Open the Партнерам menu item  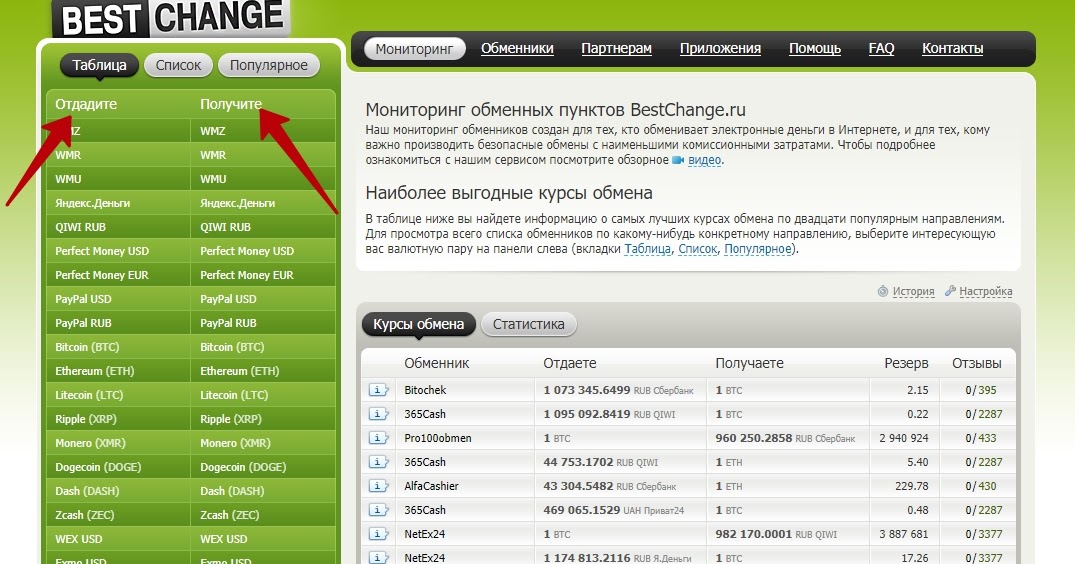pyautogui.click(x=616, y=49)
